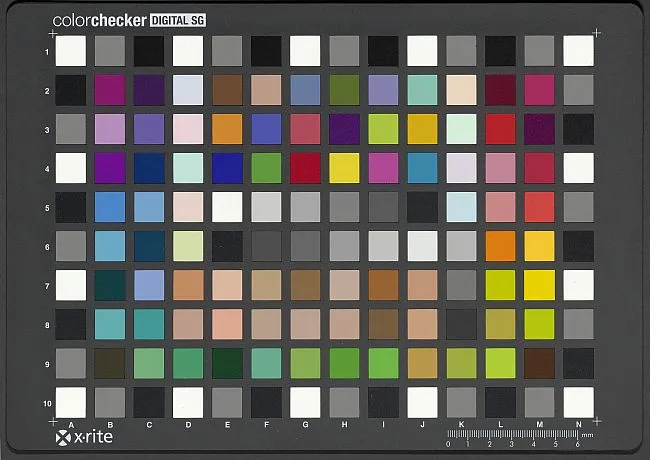
Task: Choose the dark blue swatch at E4
Action: [227, 168]
